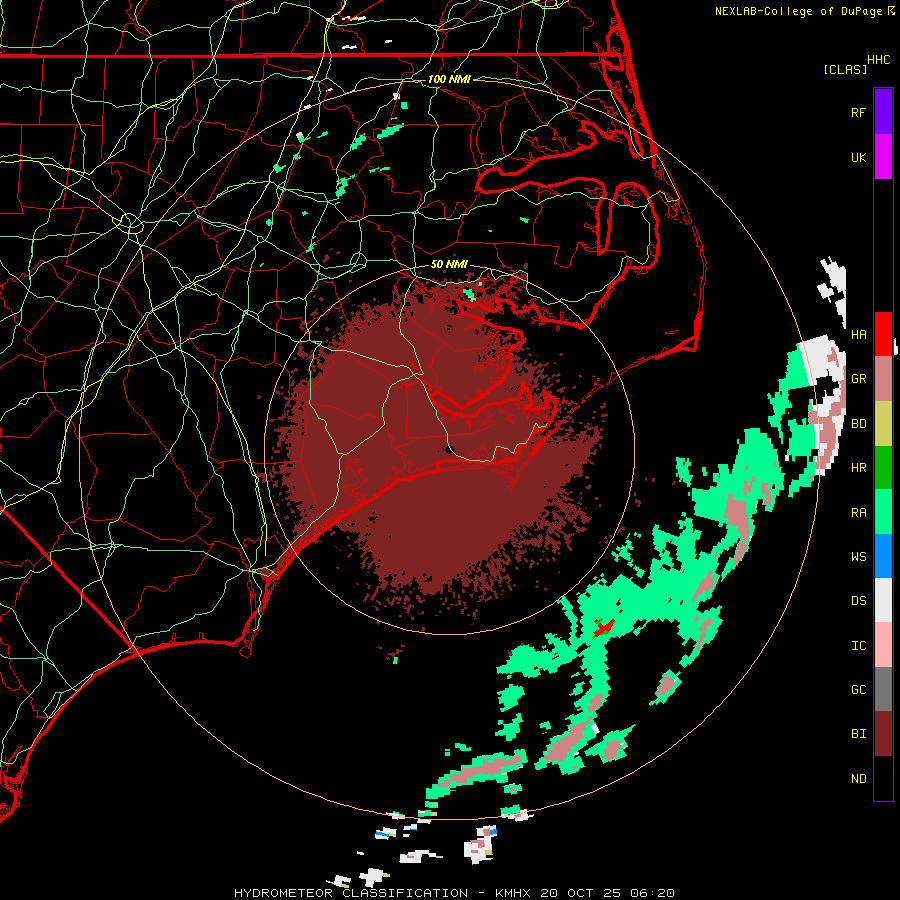The image size is (900, 900).
Task: Click the HA red legend swatch
Action: pos(883,334)
